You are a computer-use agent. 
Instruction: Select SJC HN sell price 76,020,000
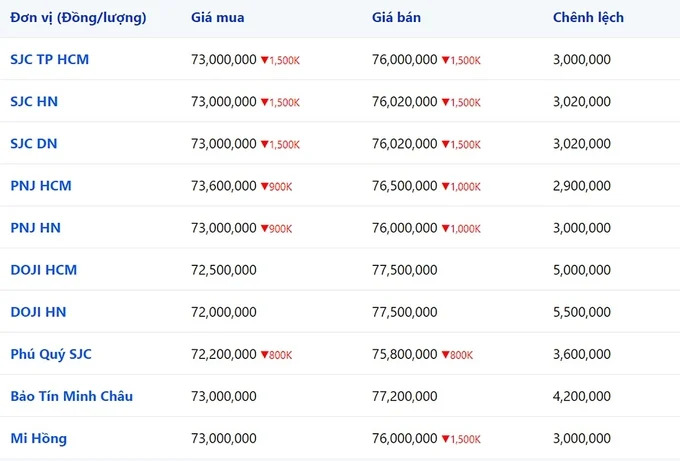405,102
